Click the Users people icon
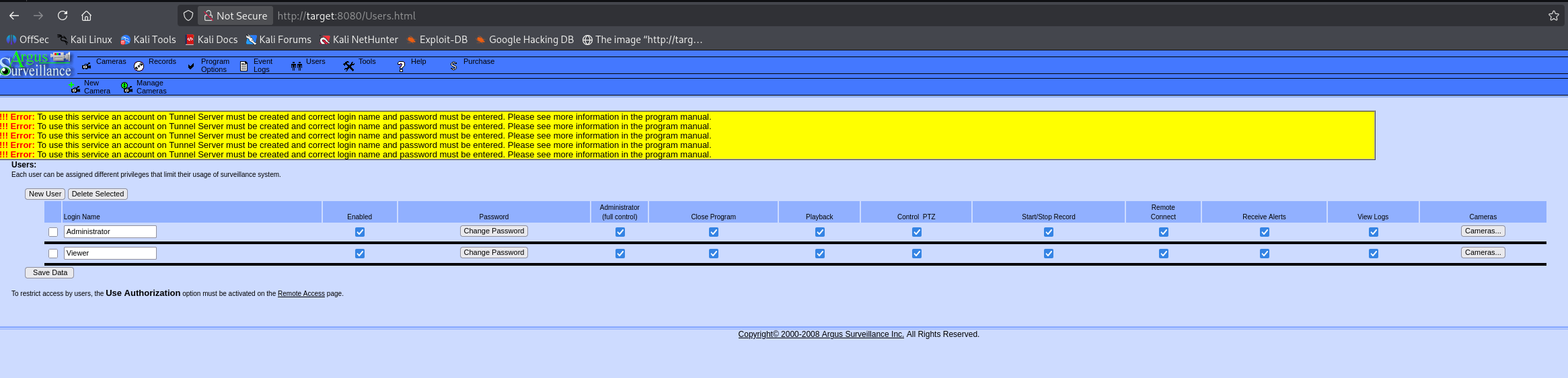The image size is (1568, 378). [x=297, y=66]
